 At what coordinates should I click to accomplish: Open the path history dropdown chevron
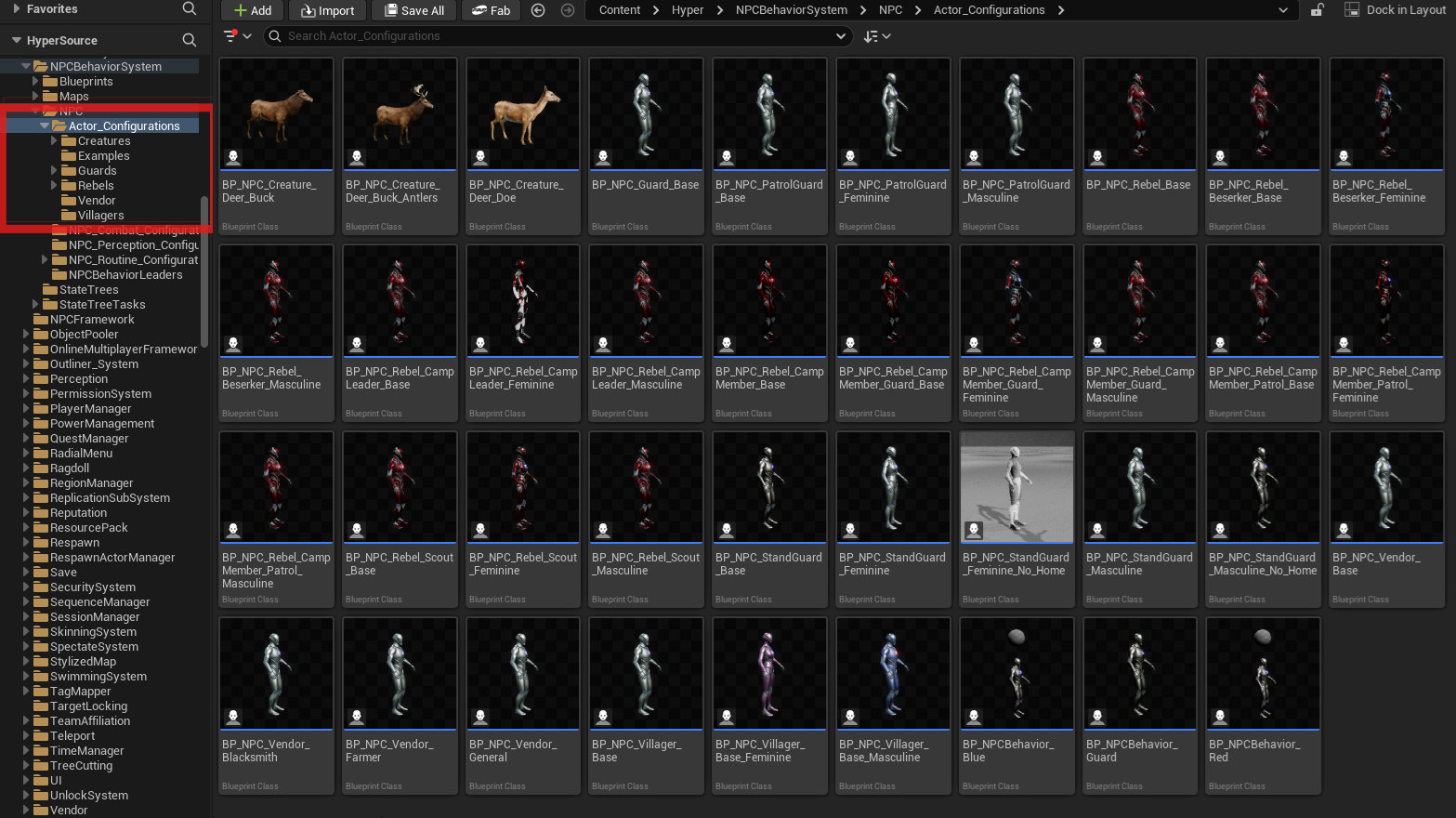[1283, 10]
